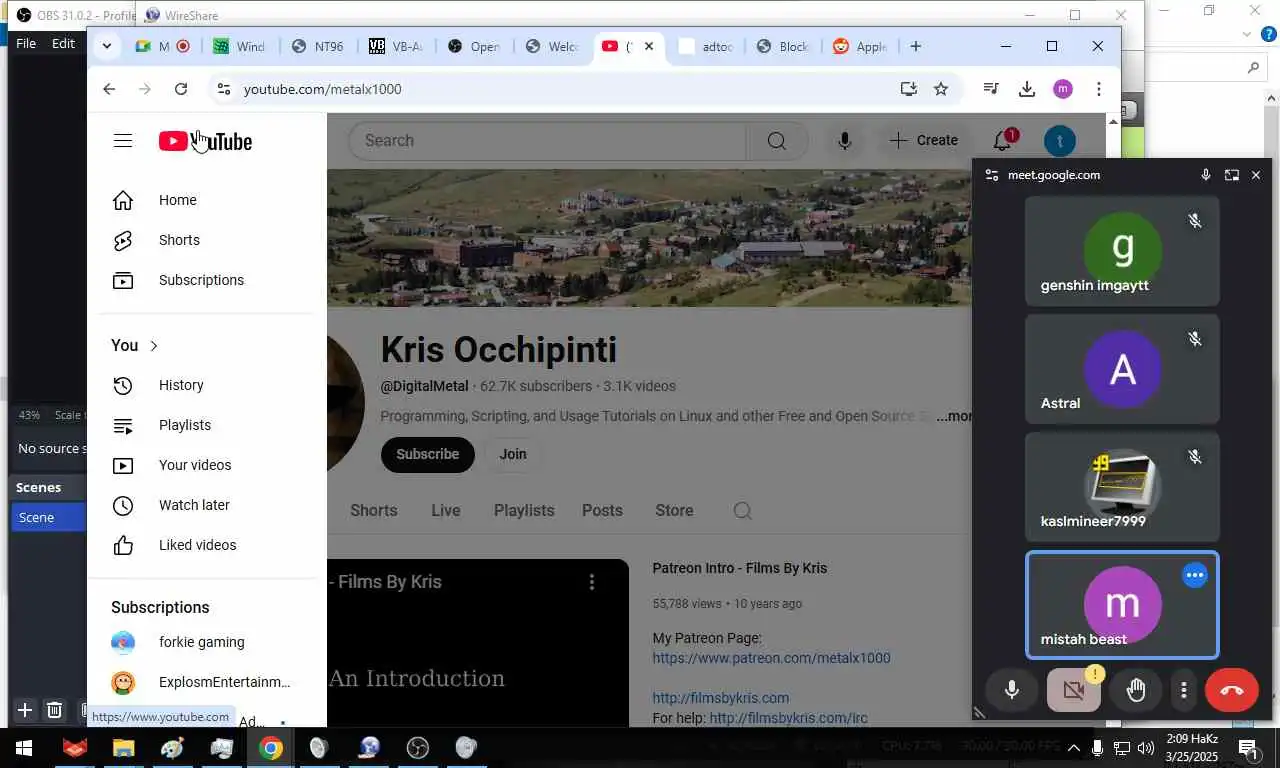The image size is (1280, 768).
Task: Click Chrome back arrow
Action: click(109, 89)
